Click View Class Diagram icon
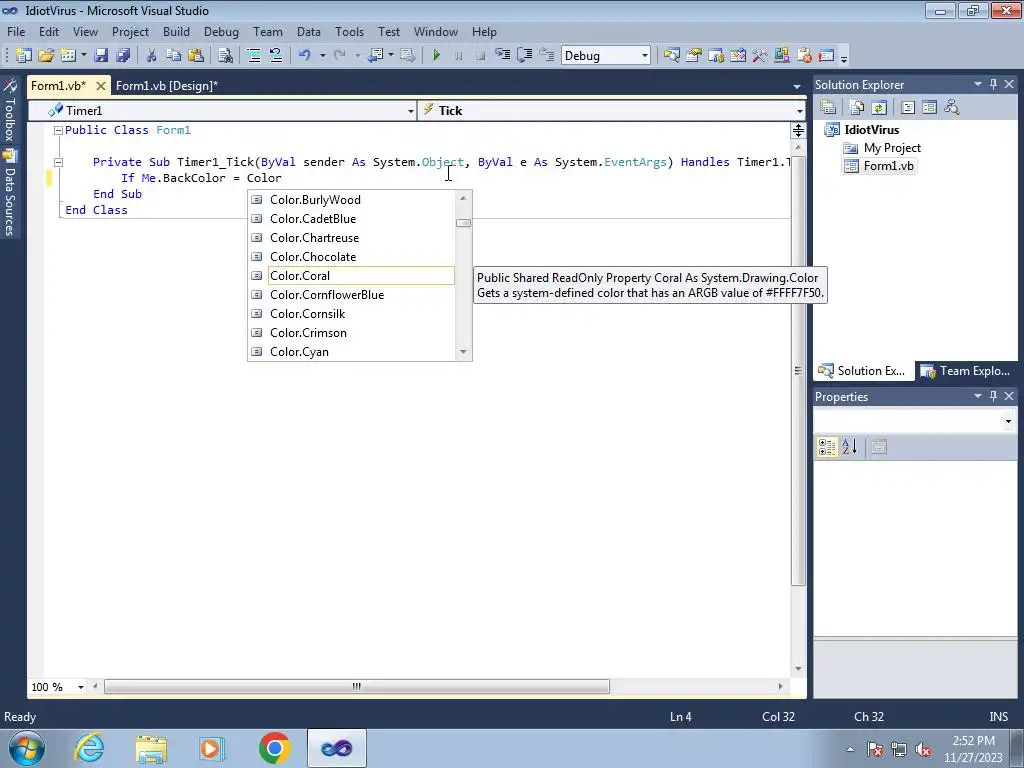The width and height of the screenshot is (1024, 768). [952, 107]
